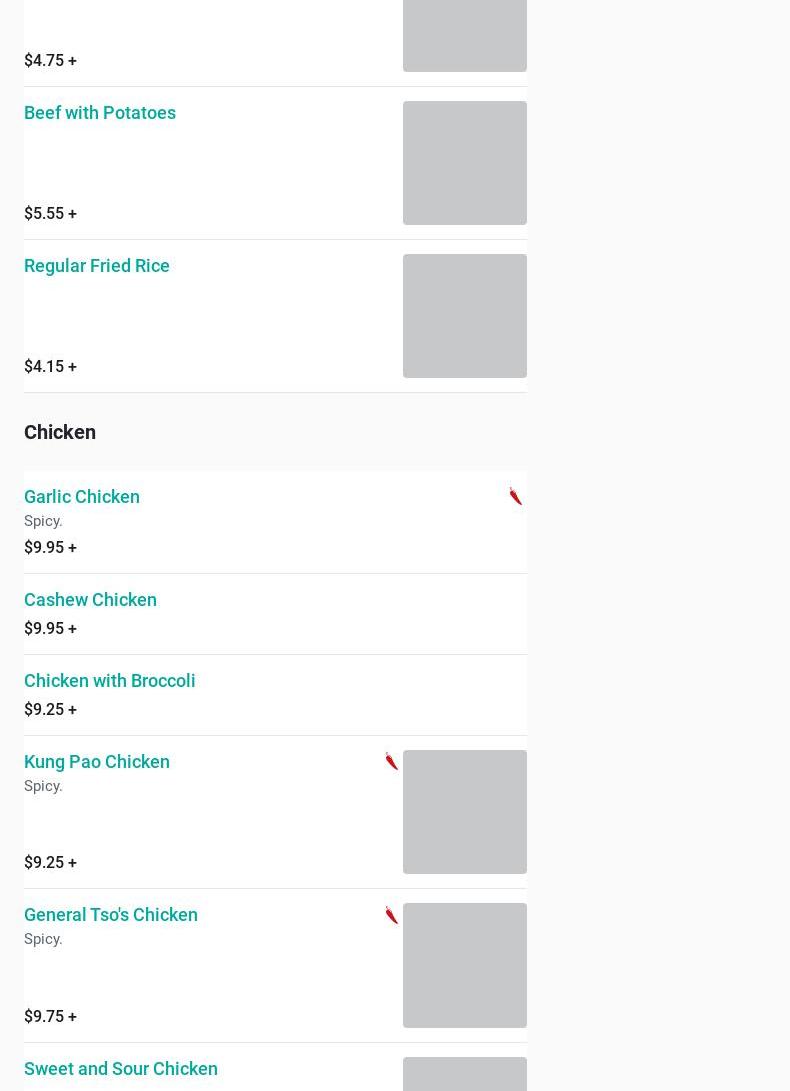The width and height of the screenshot is (790, 1091).
Task: Click the $4.15 + price for Regular Fried Rice
Action: click(50, 367)
